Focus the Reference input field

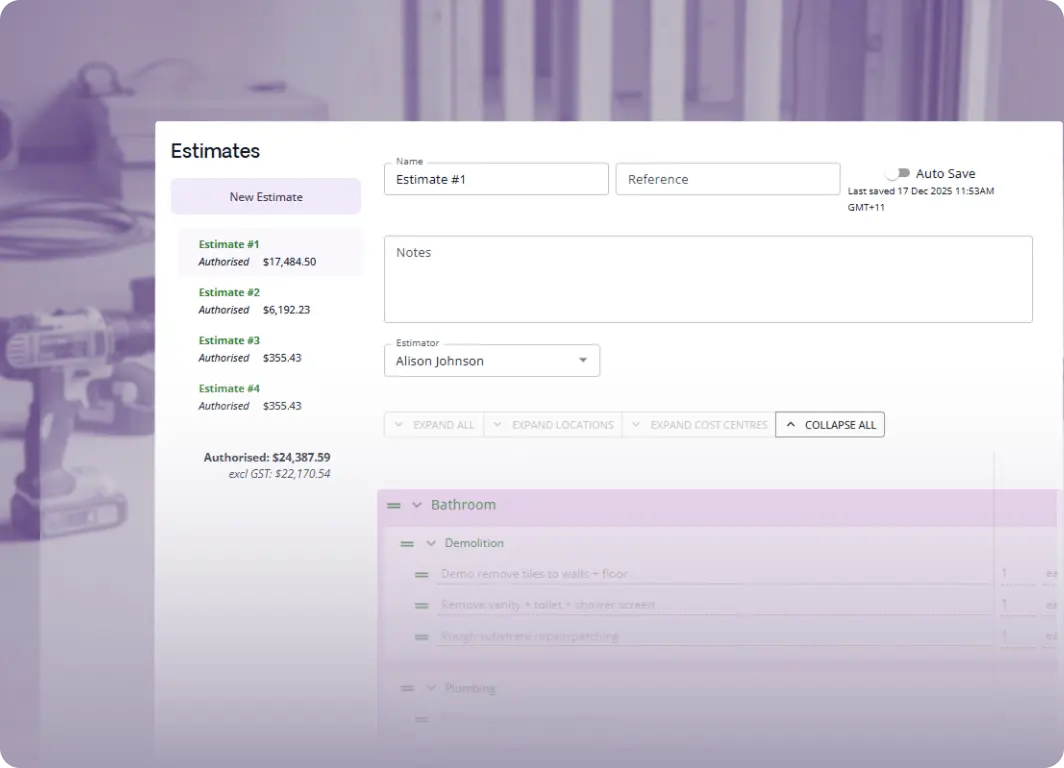coord(727,180)
